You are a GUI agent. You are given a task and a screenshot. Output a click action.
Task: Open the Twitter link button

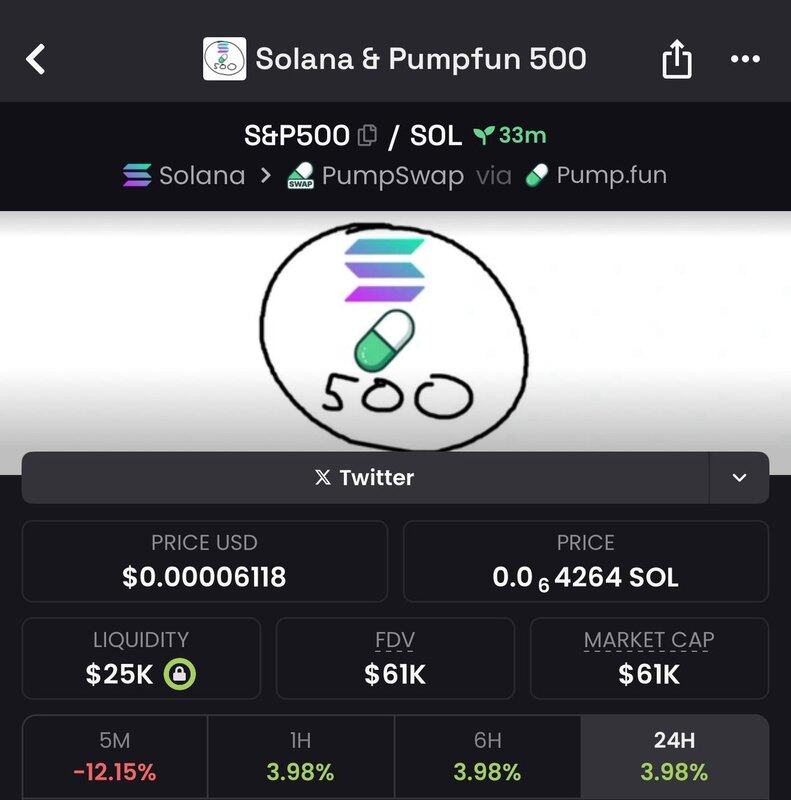click(x=365, y=478)
